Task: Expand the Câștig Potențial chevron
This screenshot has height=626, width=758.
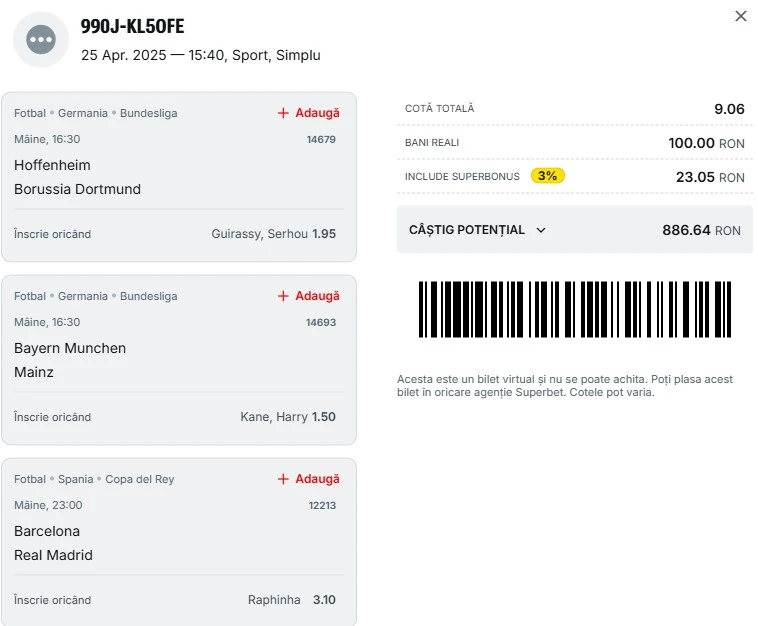Action: tap(541, 230)
